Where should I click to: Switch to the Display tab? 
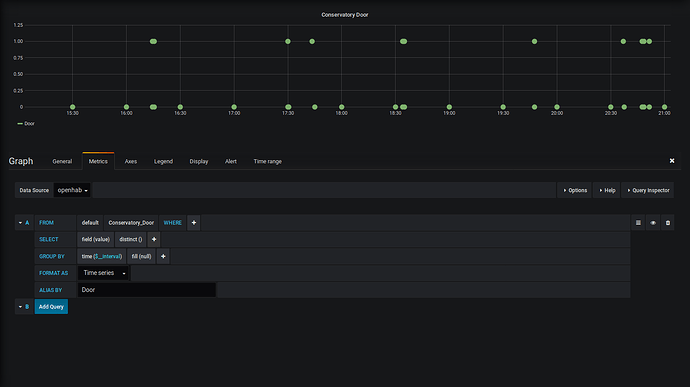click(199, 161)
